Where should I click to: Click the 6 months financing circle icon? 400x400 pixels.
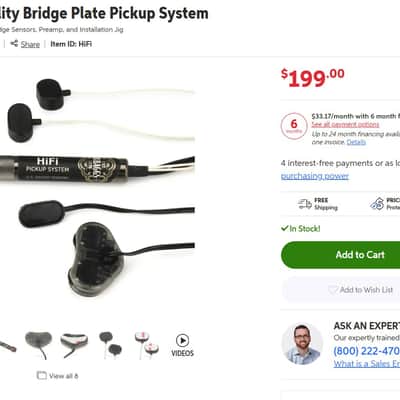click(x=294, y=126)
